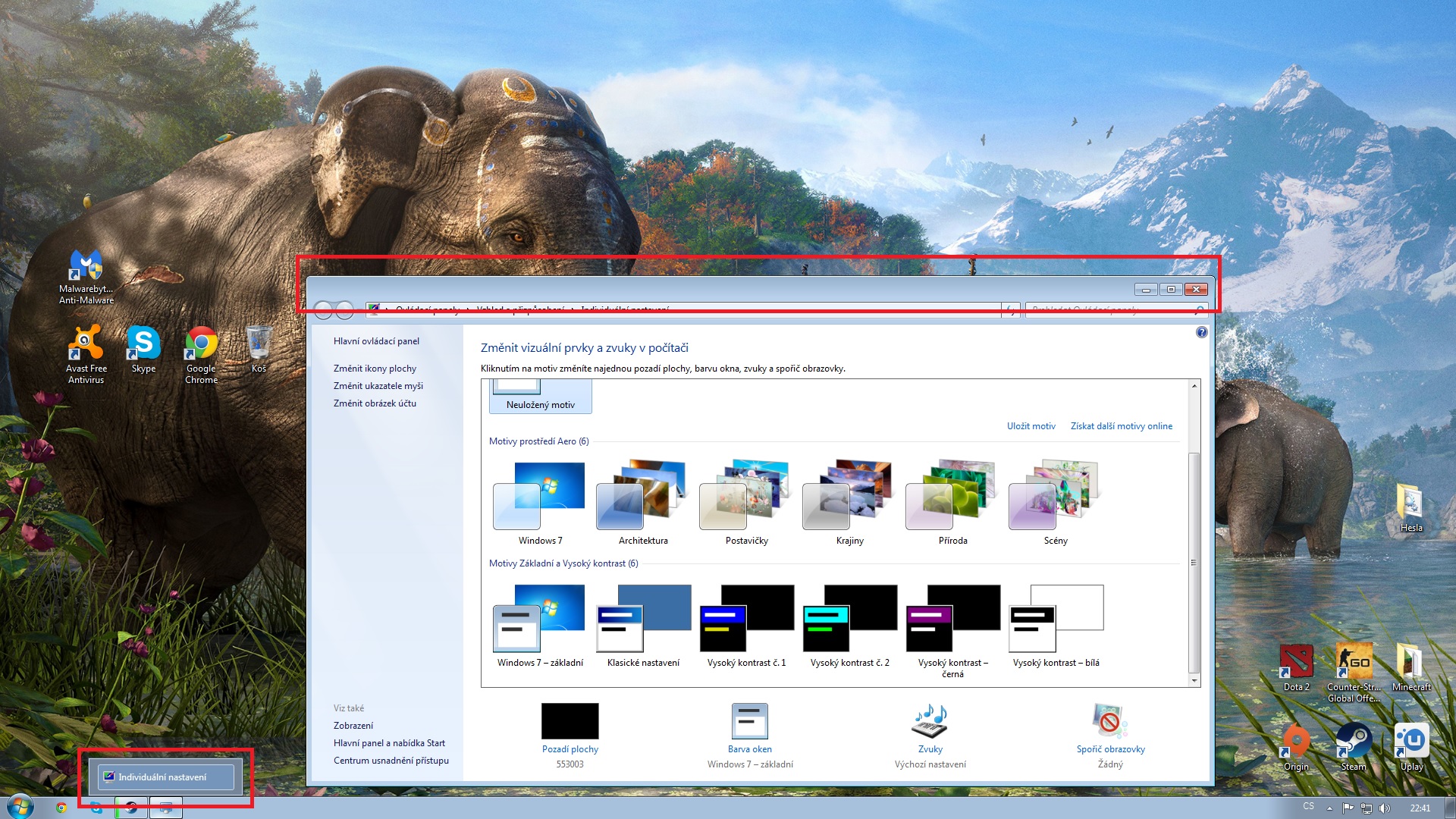Click the Zvuky sounds icon

click(x=930, y=721)
